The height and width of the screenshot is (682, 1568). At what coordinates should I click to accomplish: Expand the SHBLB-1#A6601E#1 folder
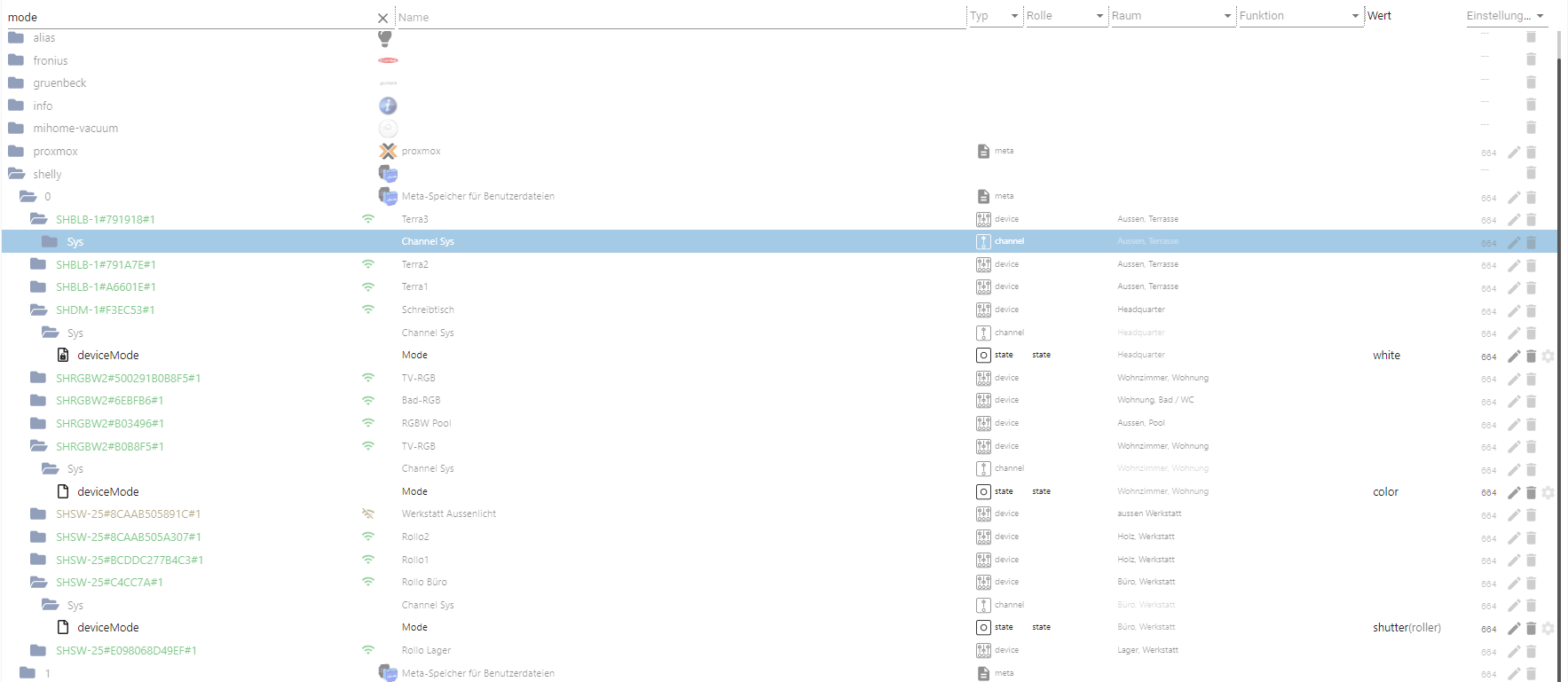tap(38, 286)
